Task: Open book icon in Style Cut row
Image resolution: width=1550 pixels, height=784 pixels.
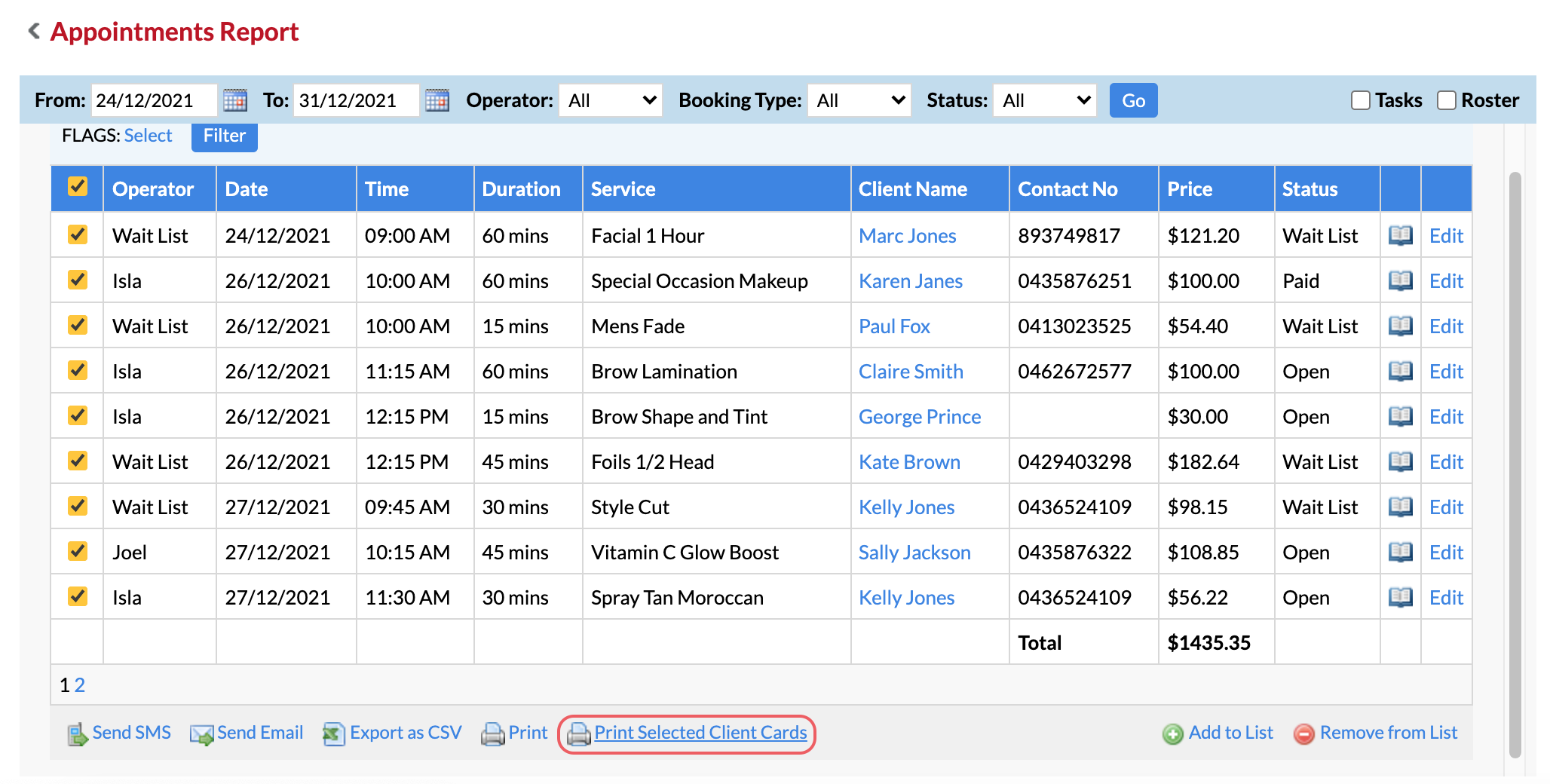Action: 1401,507
